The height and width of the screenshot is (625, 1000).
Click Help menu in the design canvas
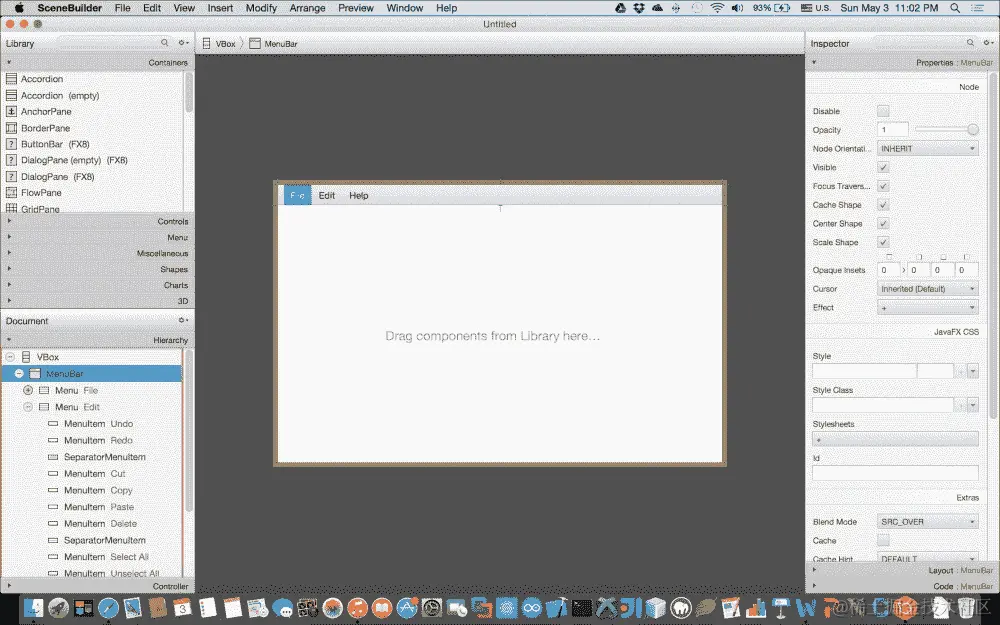(x=358, y=195)
